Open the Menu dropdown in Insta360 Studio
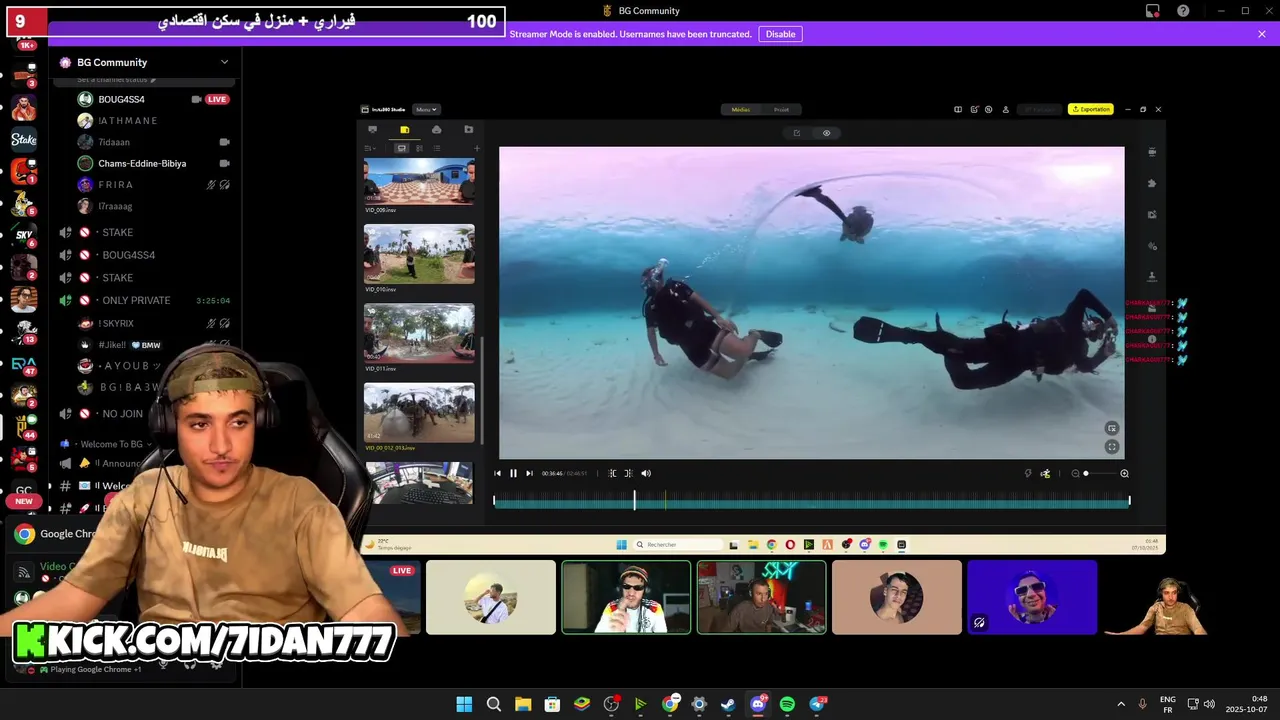 click(x=426, y=109)
